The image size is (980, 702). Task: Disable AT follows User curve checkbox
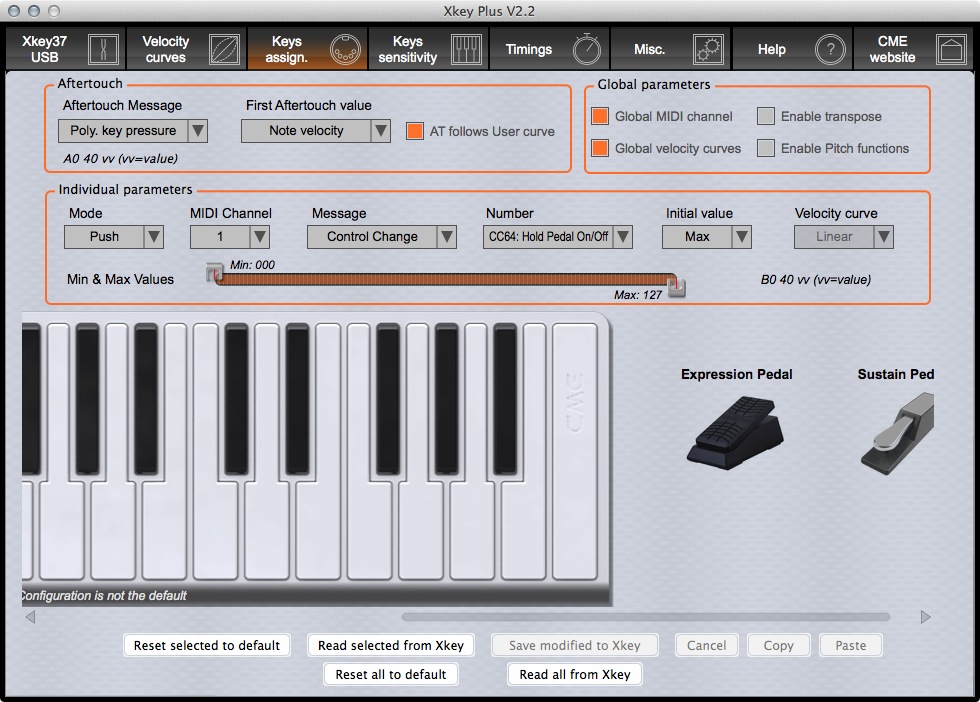click(x=415, y=131)
